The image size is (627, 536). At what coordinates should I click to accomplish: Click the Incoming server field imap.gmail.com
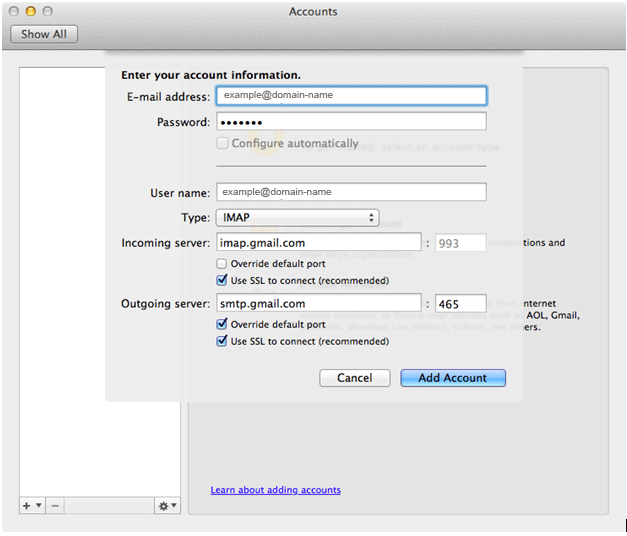pos(319,242)
